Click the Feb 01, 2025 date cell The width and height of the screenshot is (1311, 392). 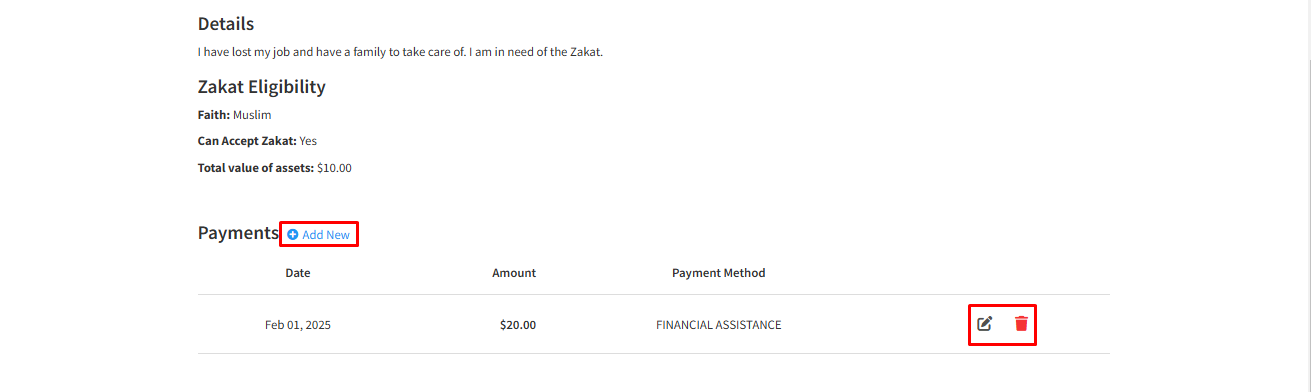[298, 325]
